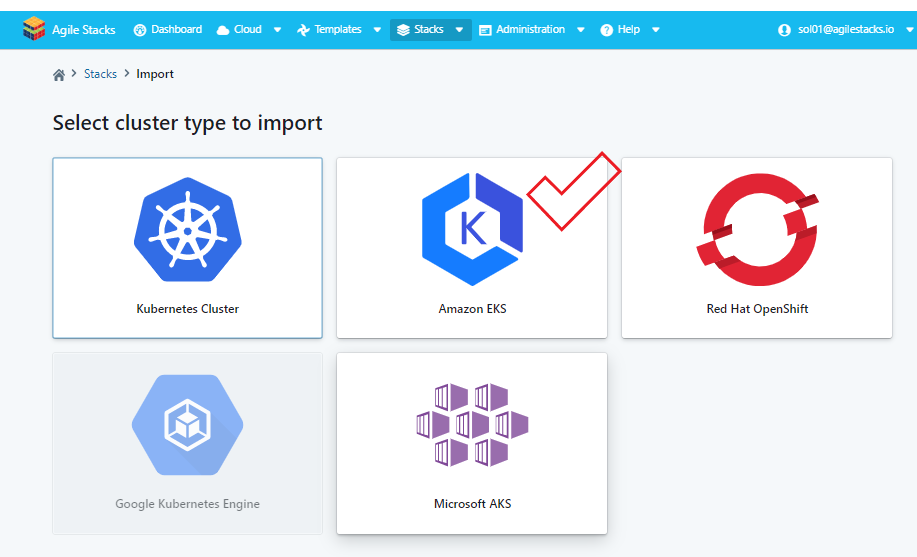Click the Red Hat OpenShift logo
This screenshot has height=557, width=917.
click(x=757, y=229)
